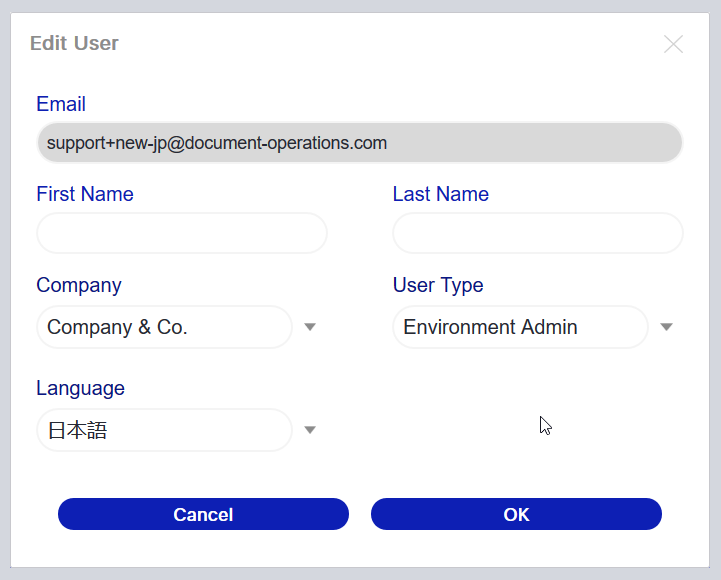Image resolution: width=721 pixels, height=580 pixels.
Task: Click the support+new-jp email address text
Action: (217, 143)
